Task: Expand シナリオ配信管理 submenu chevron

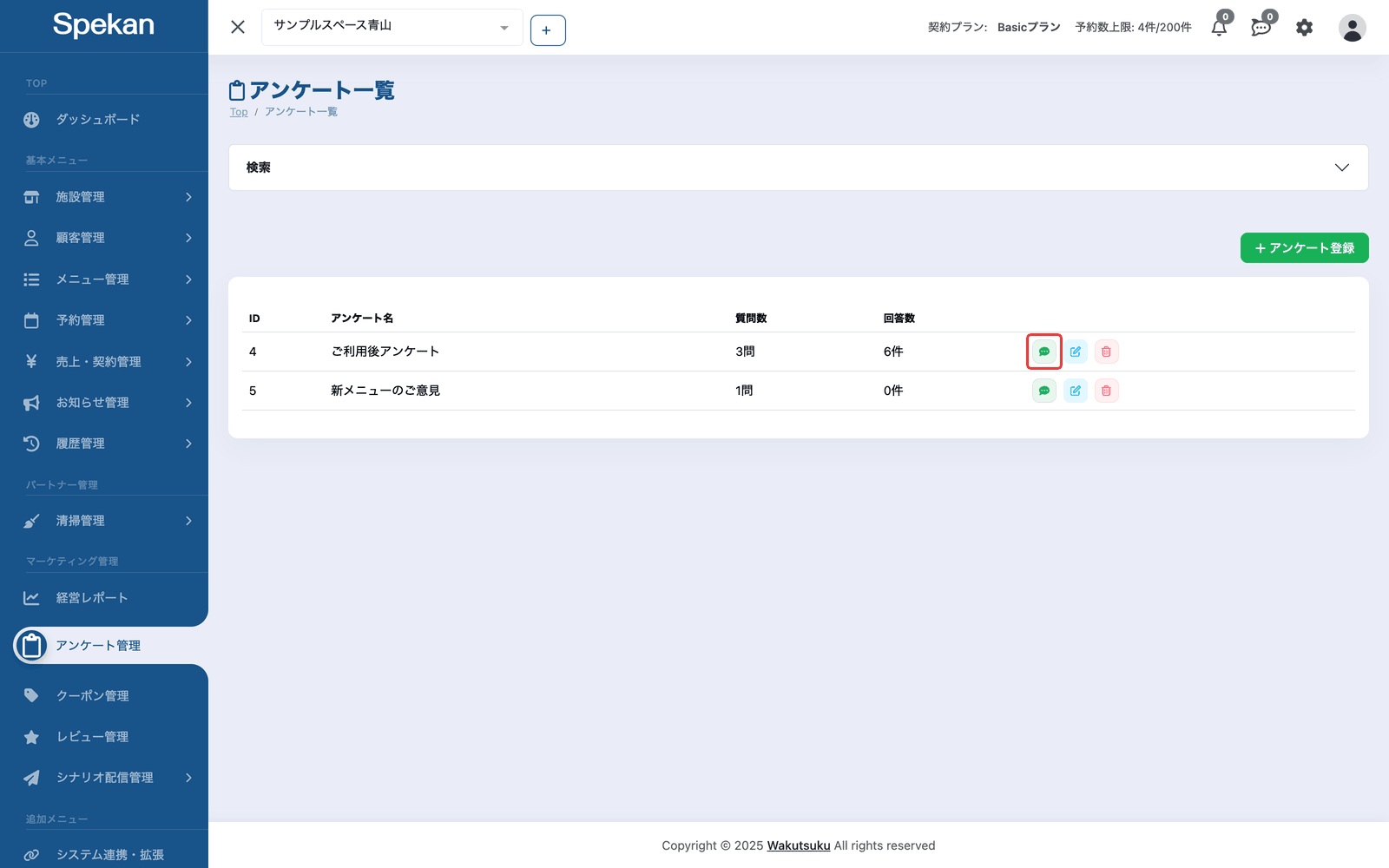Action: point(188,778)
